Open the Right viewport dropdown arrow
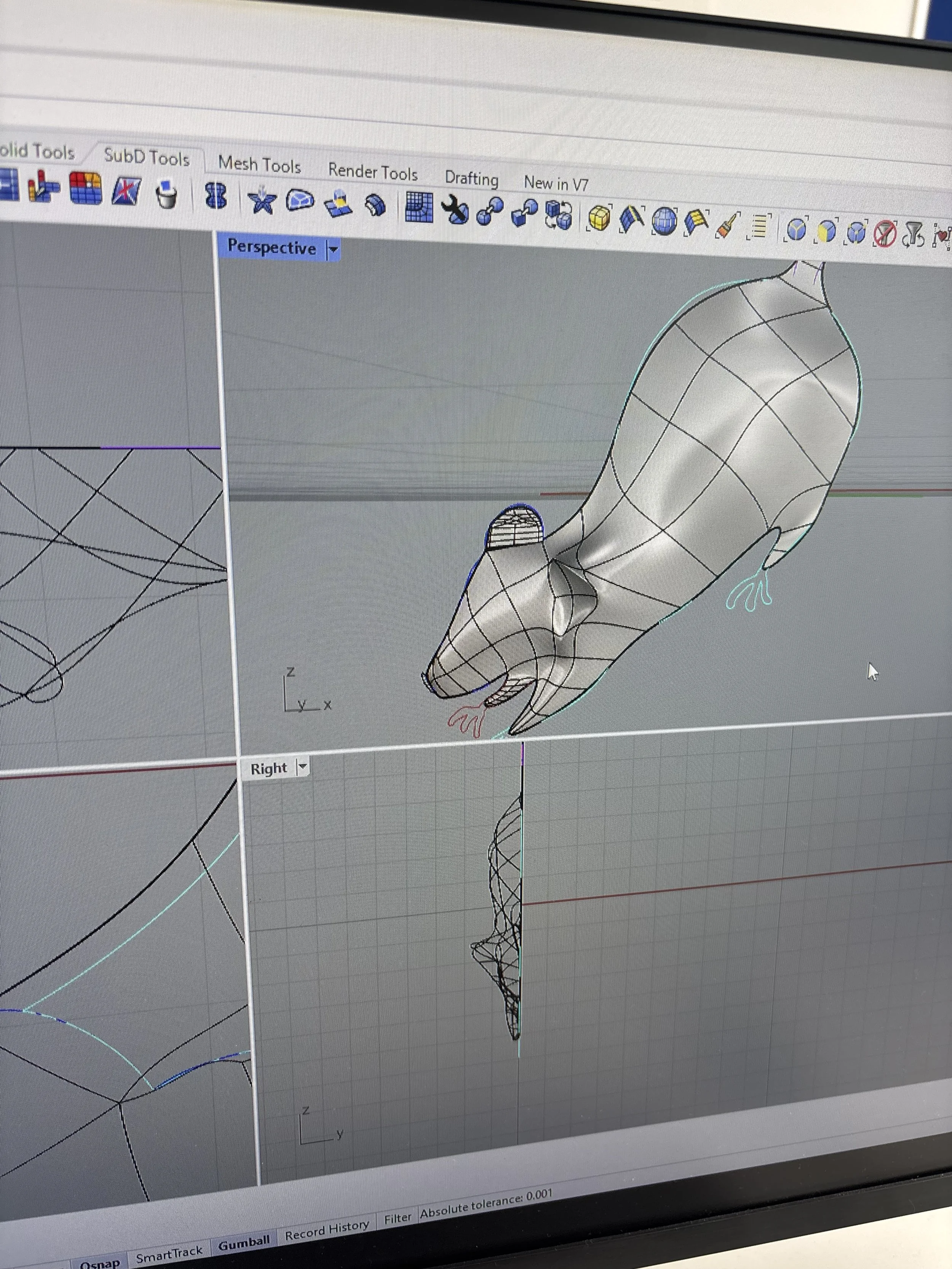 pyautogui.click(x=302, y=767)
